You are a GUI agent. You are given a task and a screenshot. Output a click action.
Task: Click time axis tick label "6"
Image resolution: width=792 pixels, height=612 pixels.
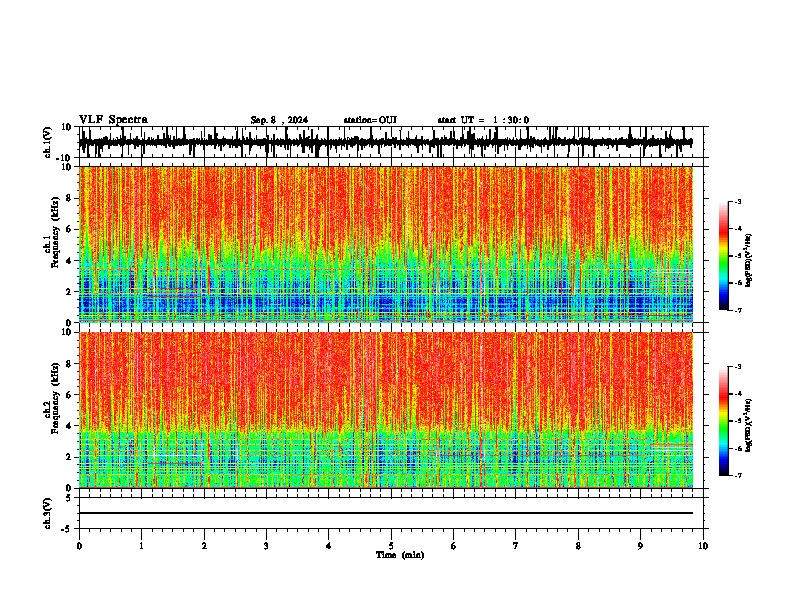tap(454, 546)
